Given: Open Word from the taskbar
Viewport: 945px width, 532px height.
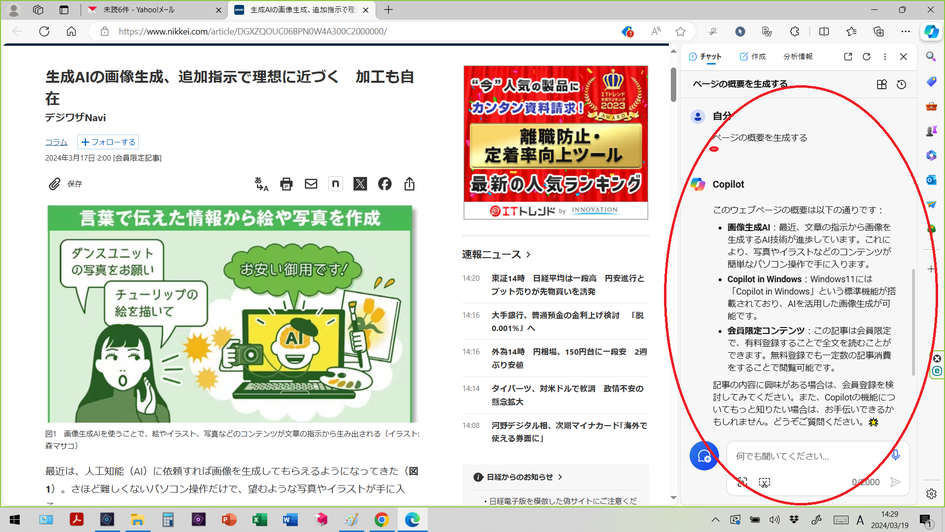Looking at the screenshot, I should (x=290, y=519).
